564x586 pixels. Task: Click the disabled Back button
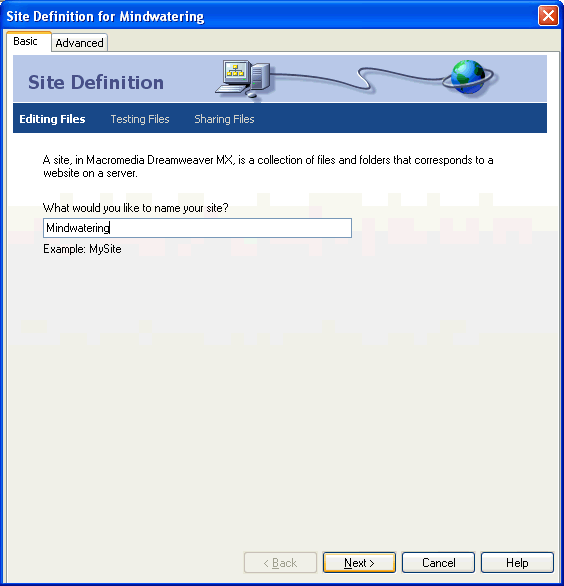pyautogui.click(x=280, y=562)
